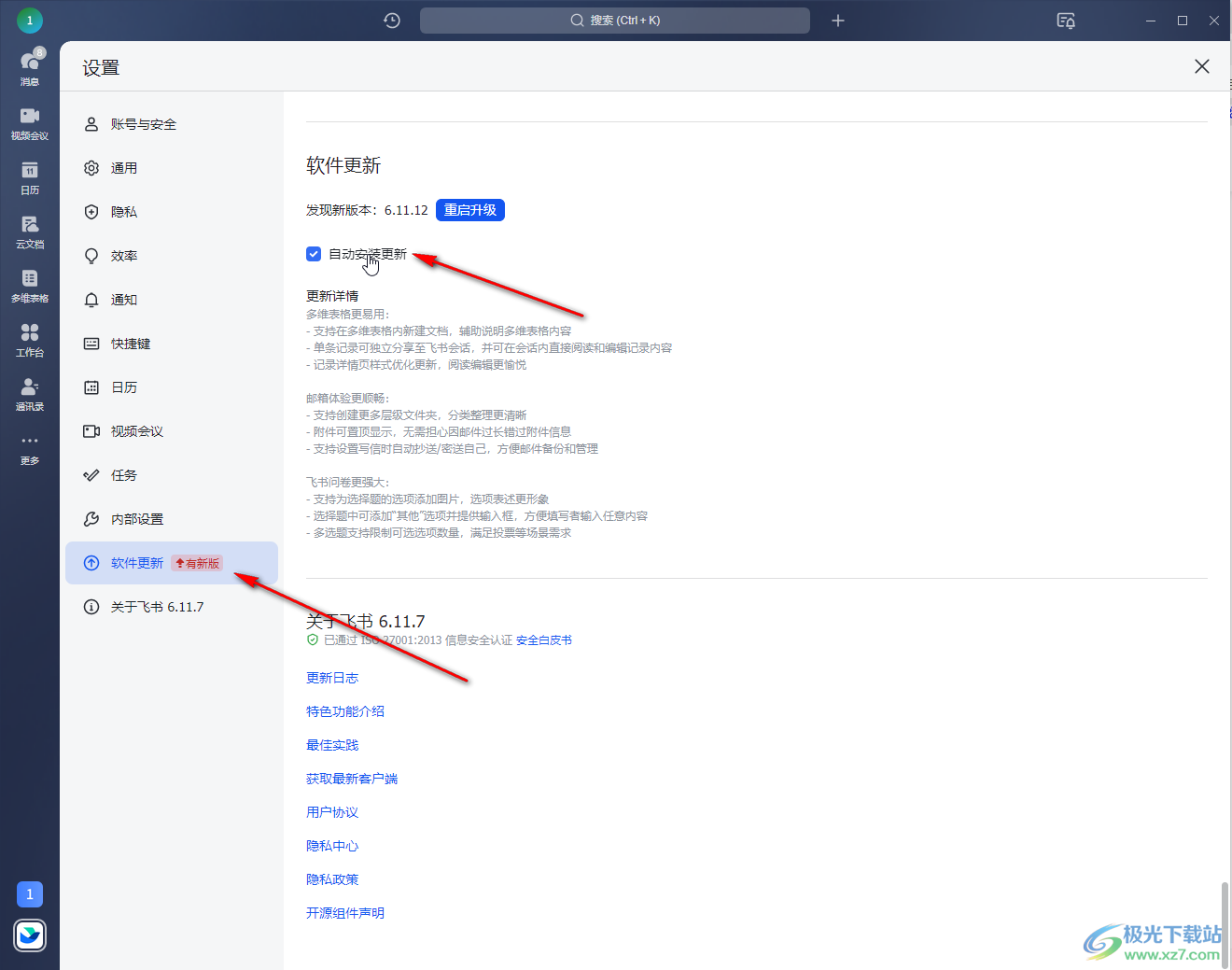The image size is (1232, 970).
Task: Open the user agreement (用户协议) link
Action: tap(332, 812)
